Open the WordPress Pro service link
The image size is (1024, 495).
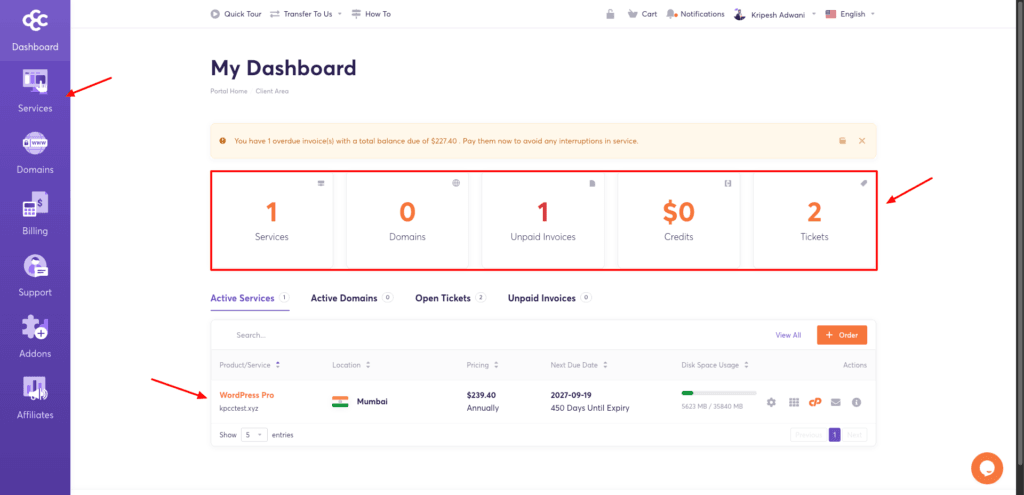247,395
